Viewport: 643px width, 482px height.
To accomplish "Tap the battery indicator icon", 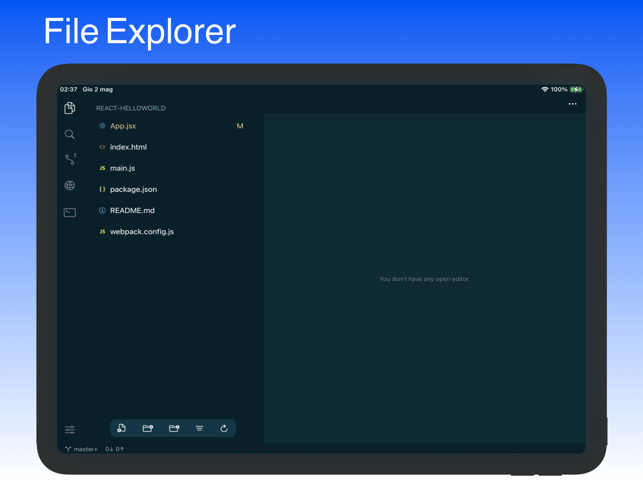I will (576, 89).
